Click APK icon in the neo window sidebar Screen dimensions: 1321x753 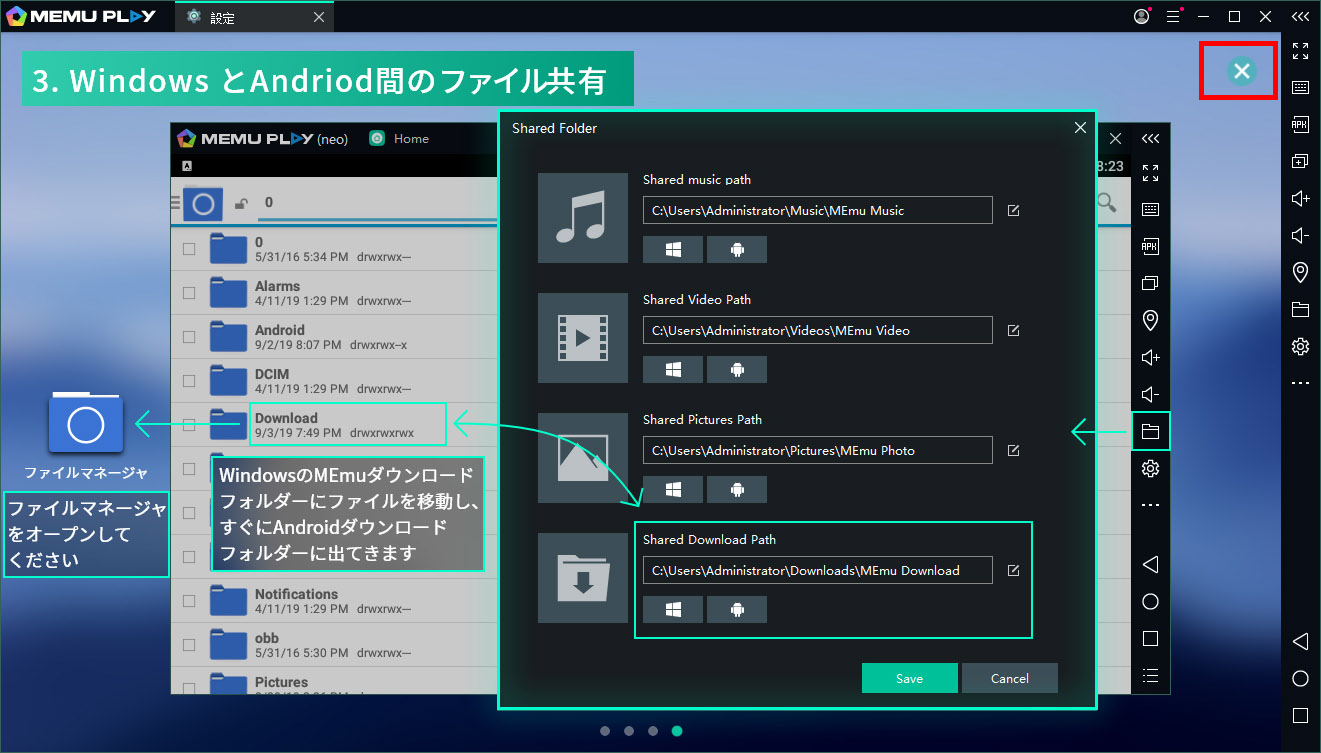[1150, 246]
